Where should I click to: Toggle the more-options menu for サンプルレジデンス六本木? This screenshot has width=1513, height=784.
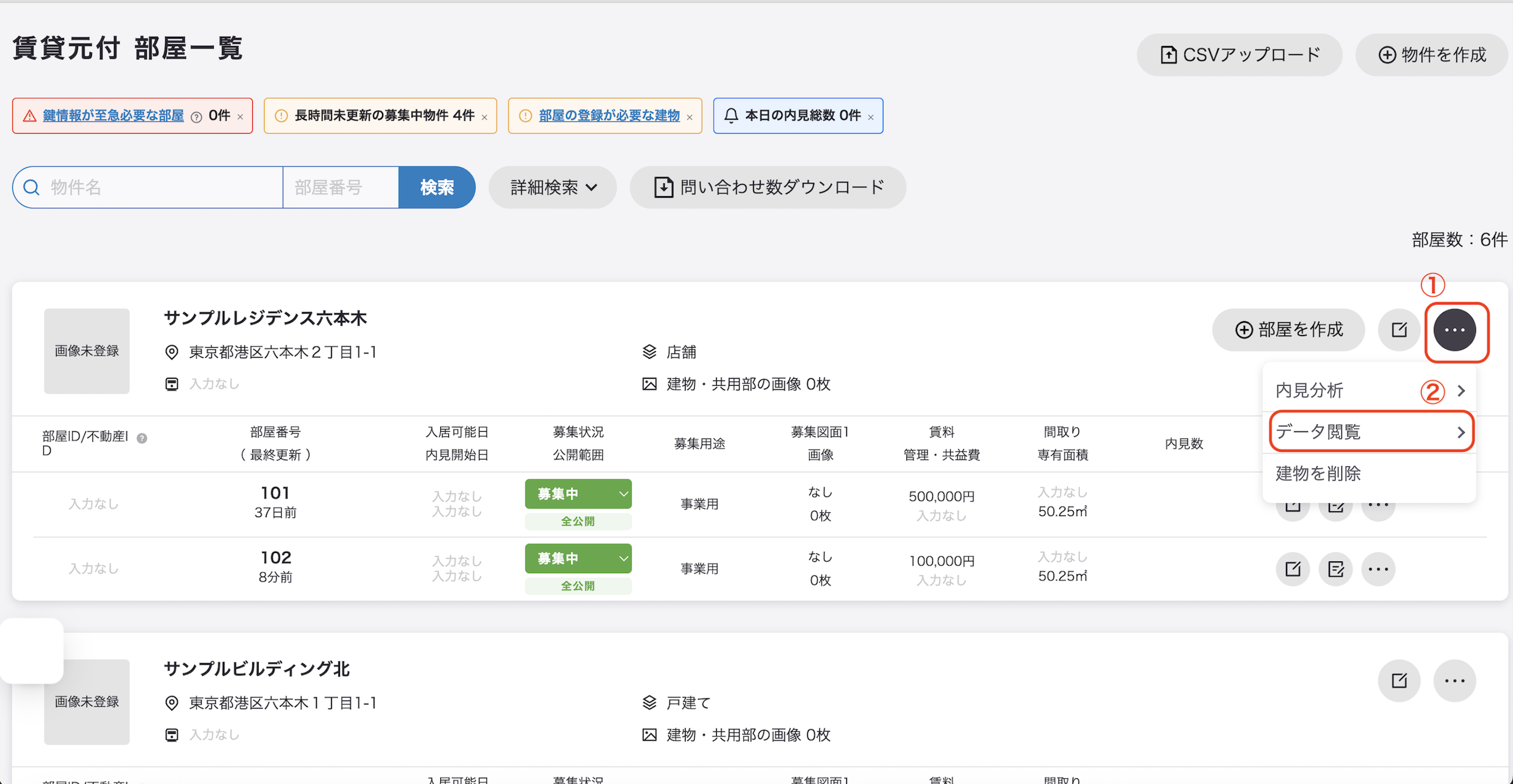point(1454,330)
